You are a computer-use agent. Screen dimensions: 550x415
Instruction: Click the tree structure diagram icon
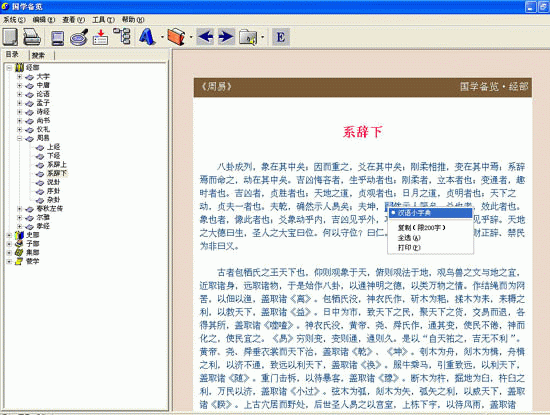coord(122,36)
